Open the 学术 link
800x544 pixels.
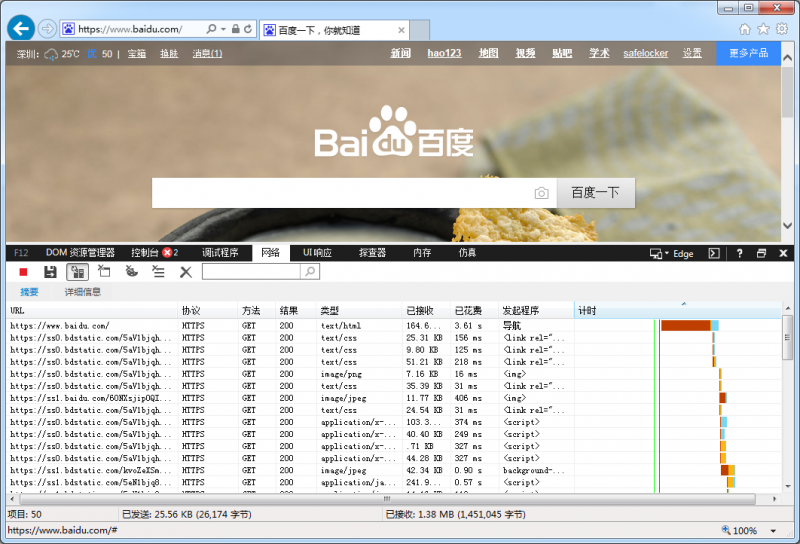(599, 53)
